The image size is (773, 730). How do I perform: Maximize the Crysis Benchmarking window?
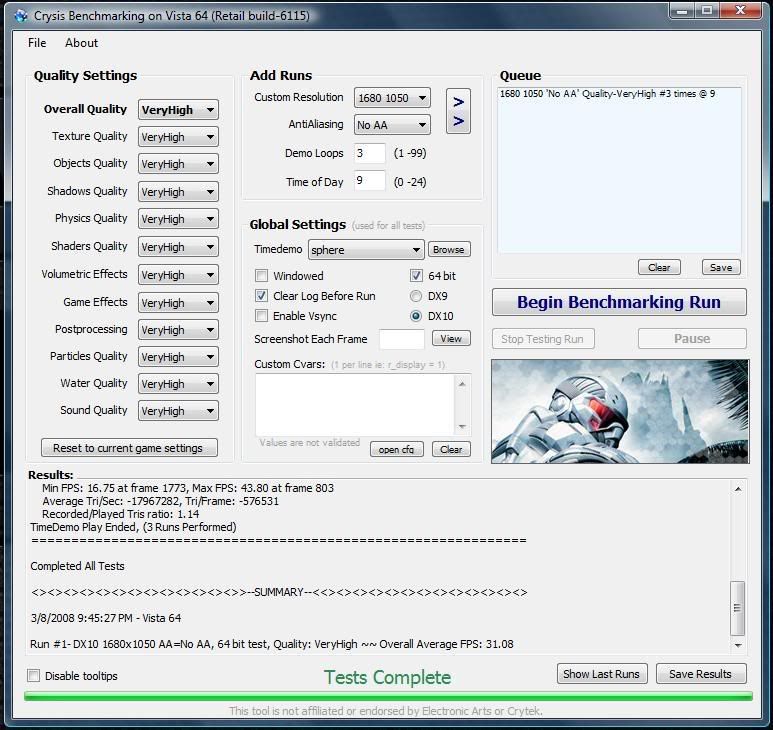(707, 10)
